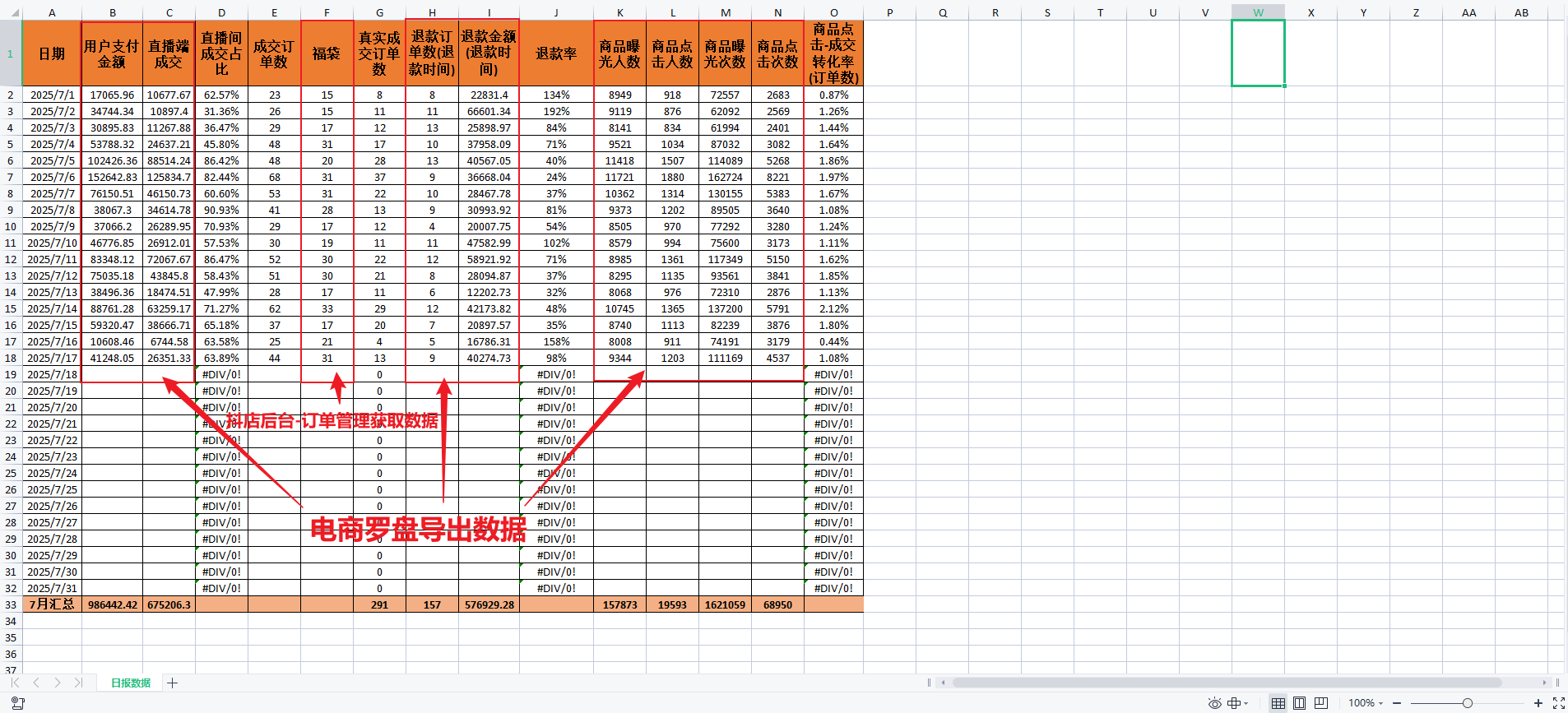Click the macro record icon in status bar
Image resolution: width=1568 pixels, height=713 pixels.
[17, 703]
